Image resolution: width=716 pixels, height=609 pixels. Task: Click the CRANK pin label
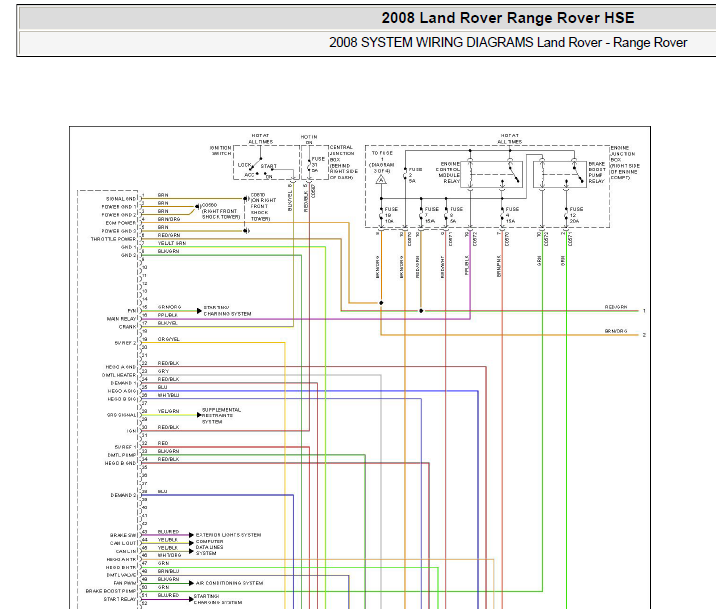pyautogui.click(x=127, y=327)
